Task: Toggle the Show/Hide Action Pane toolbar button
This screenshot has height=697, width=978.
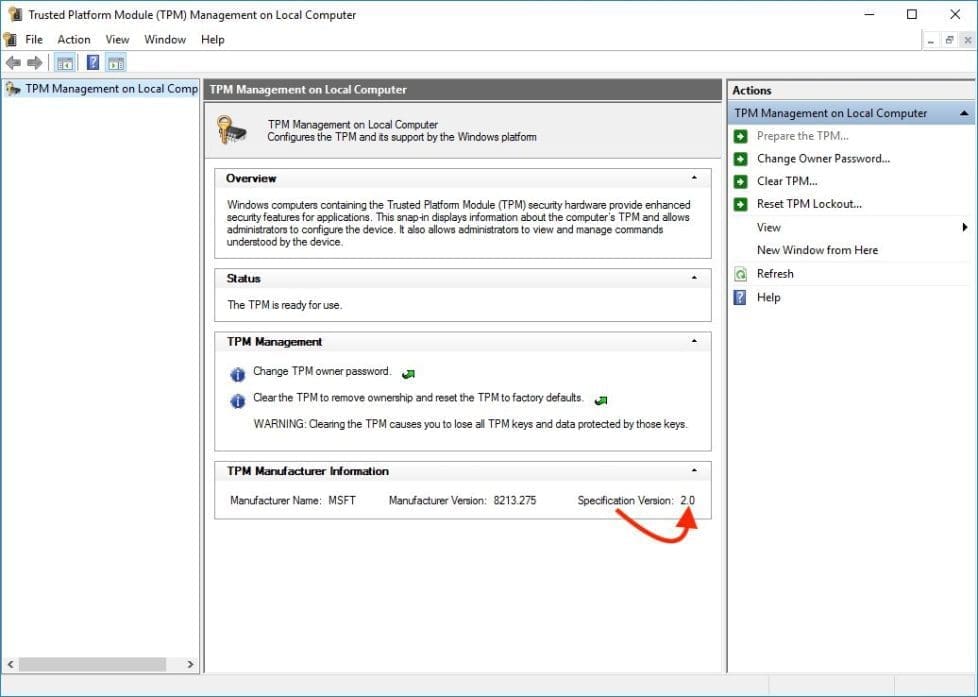Action: coord(117,62)
